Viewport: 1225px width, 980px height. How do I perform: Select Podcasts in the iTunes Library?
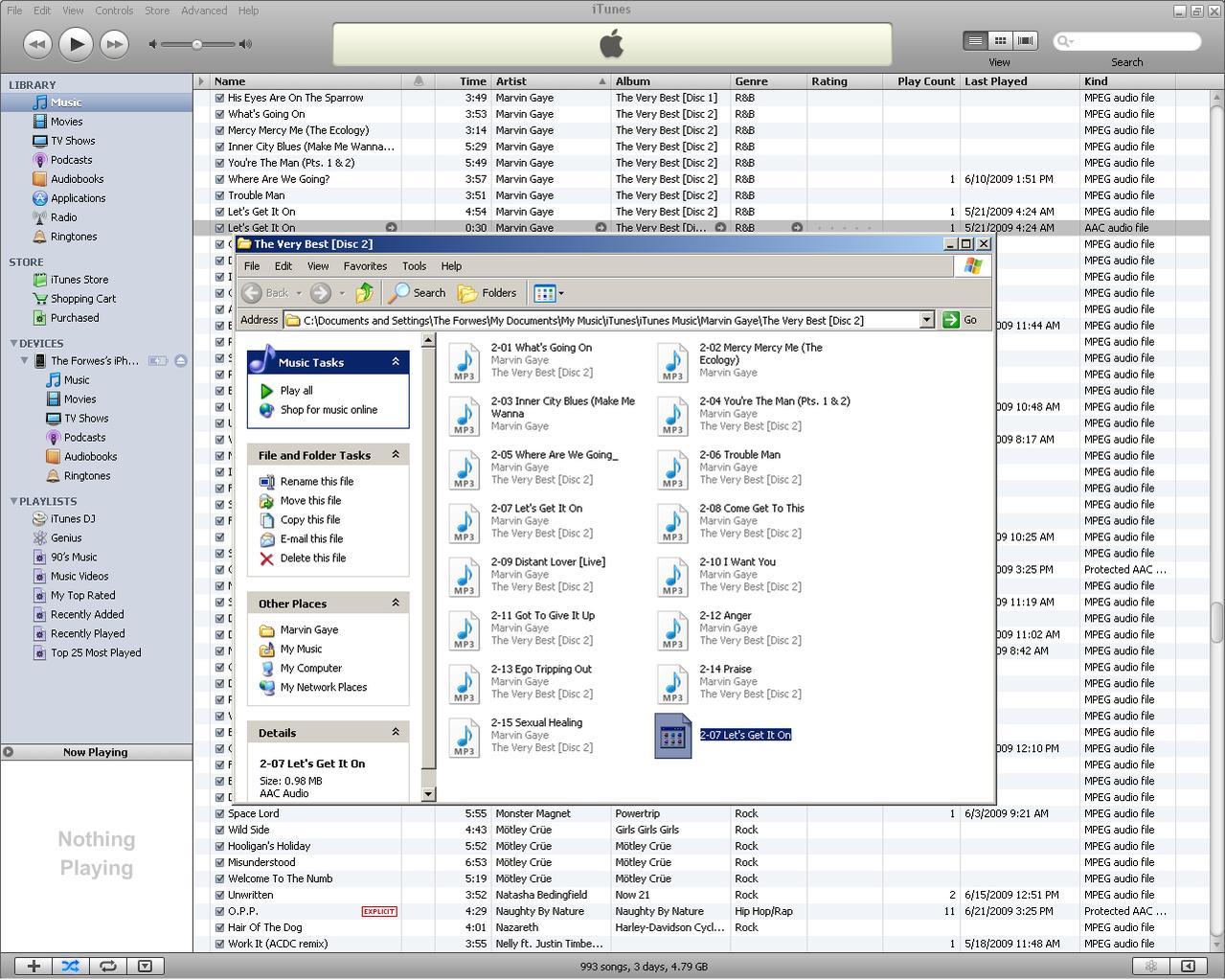(x=72, y=160)
